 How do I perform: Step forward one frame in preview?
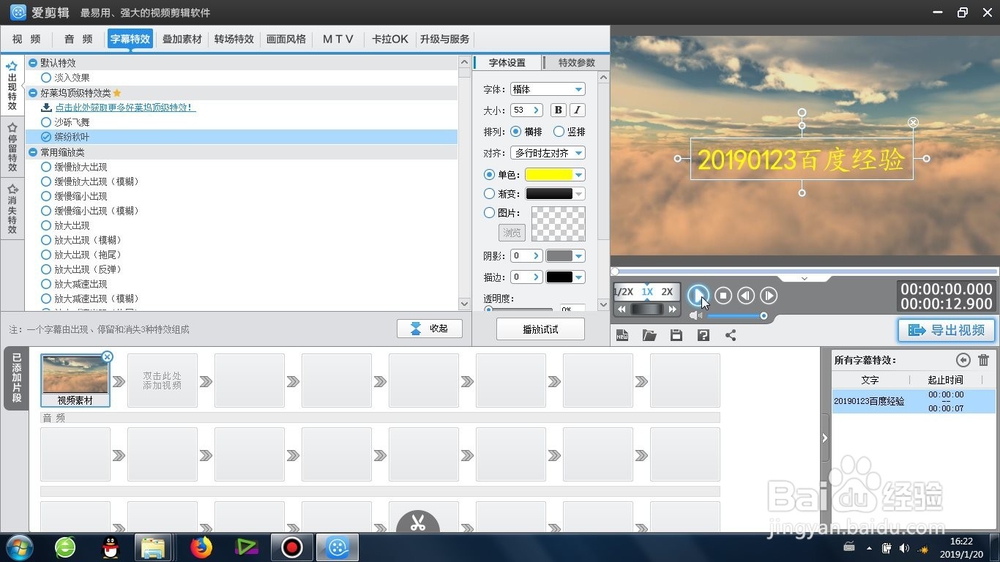[x=768, y=295]
